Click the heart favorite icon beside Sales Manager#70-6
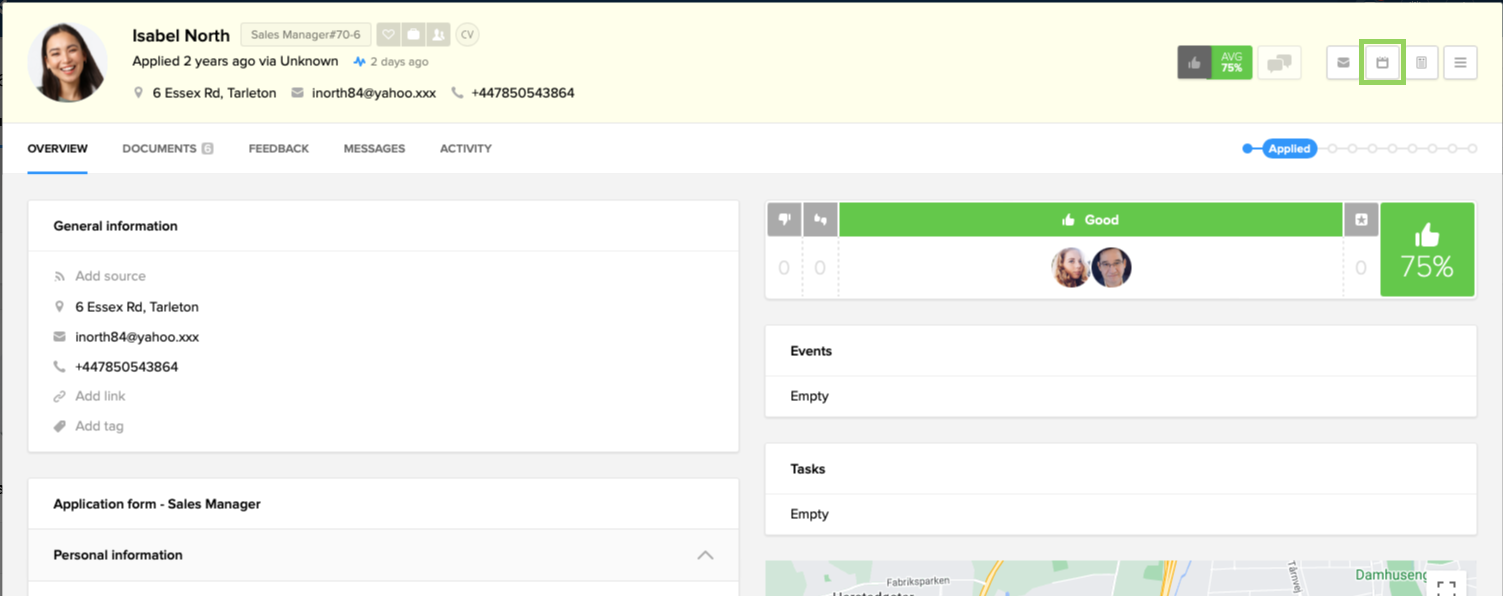The image size is (1503, 596). (389, 35)
